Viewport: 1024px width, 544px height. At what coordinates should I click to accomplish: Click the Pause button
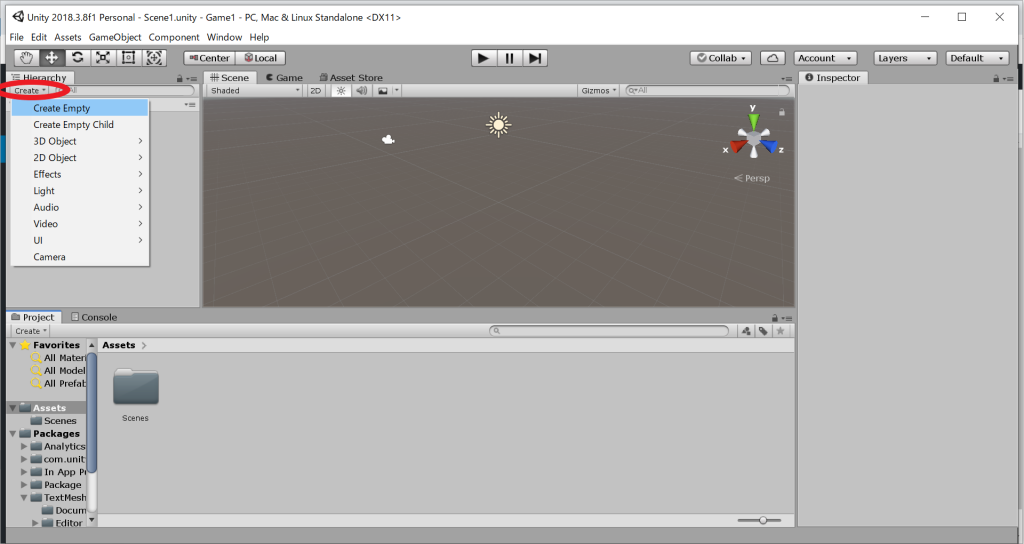pyautogui.click(x=509, y=58)
